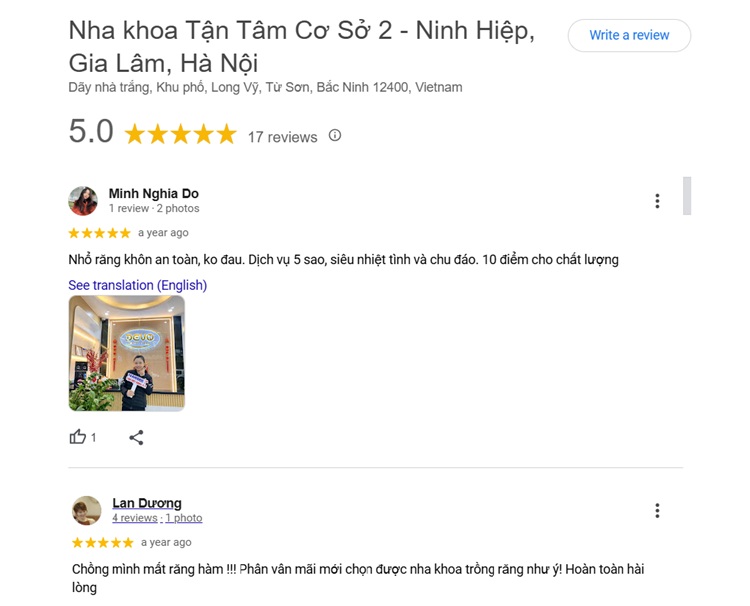Click Lan Dương's five-star rating
This screenshot has height=606, width=750.
102,542
